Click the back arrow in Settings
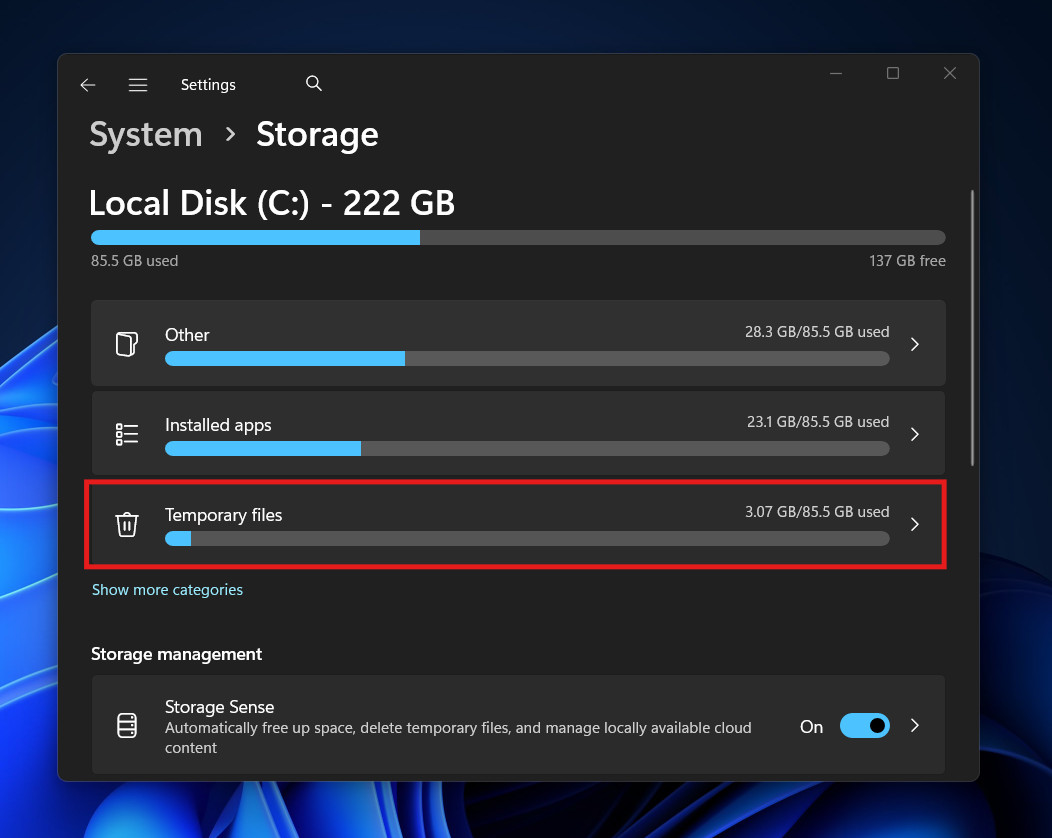The image size is (1052, 838). (87, 85)
